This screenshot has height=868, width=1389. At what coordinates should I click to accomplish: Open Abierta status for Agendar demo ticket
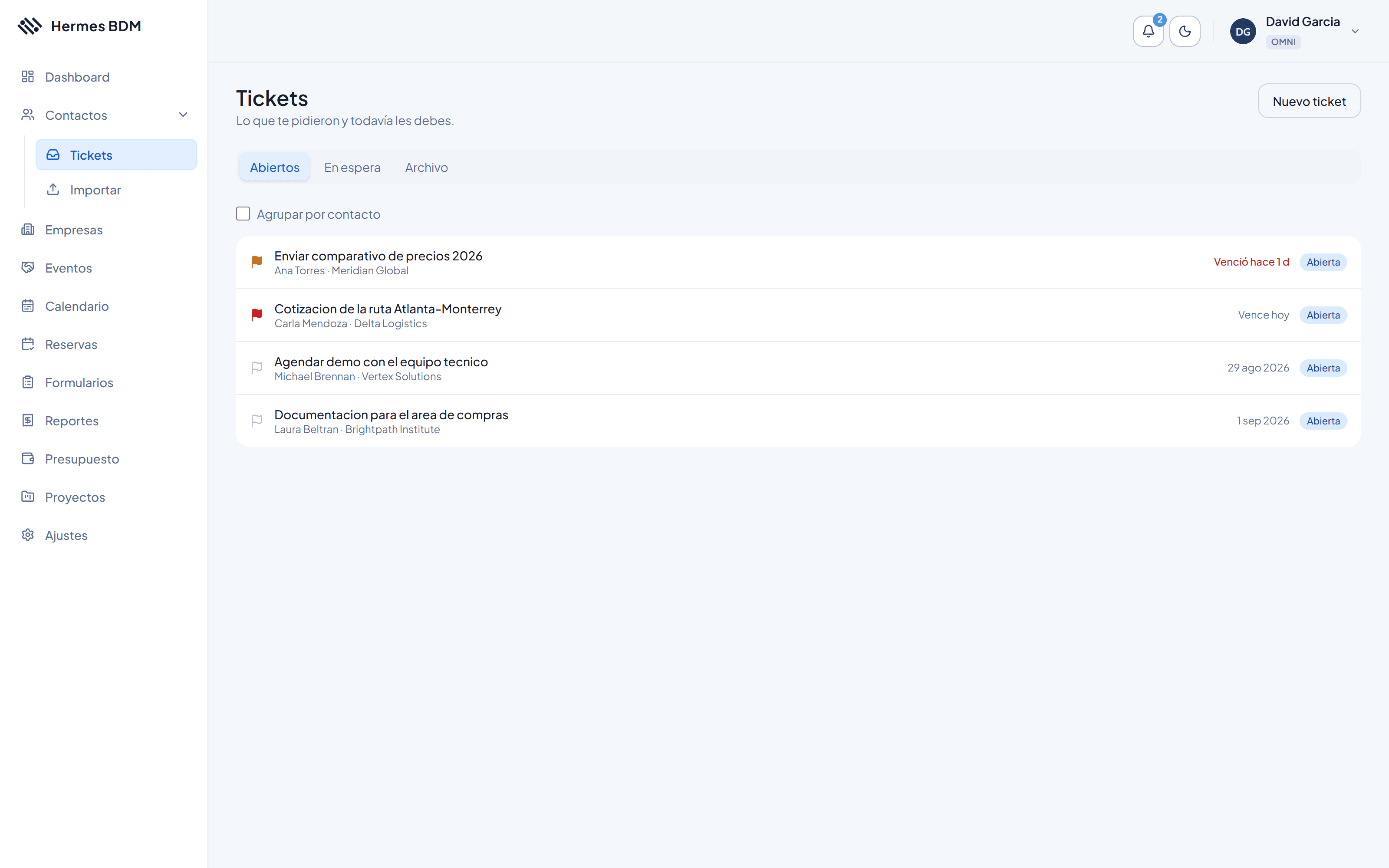click(x=1323, y=368)
